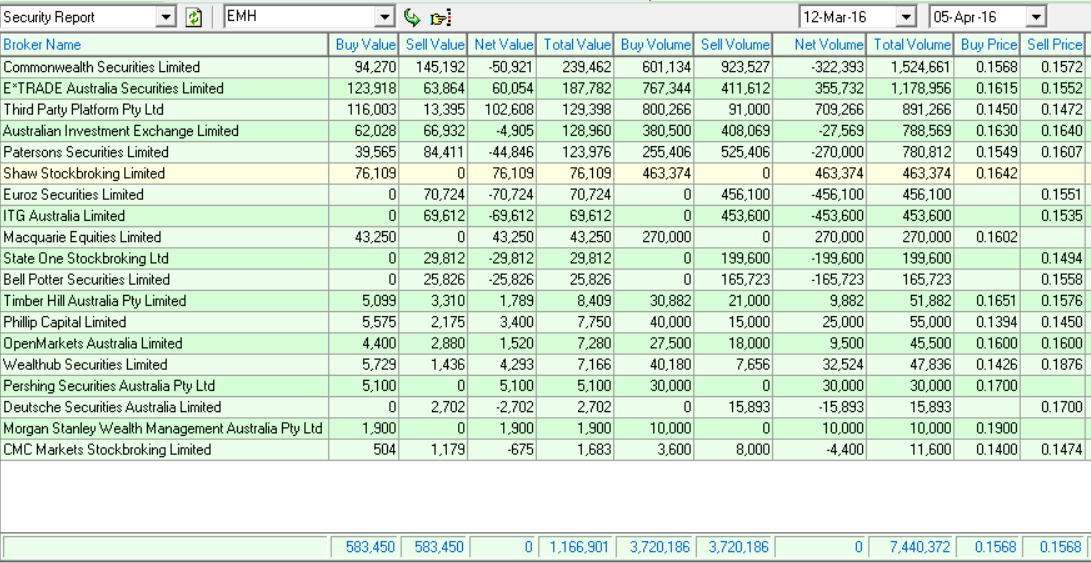Click total value sum 1,166,901
Screen dimensions: 1091x563
(575, 547)
